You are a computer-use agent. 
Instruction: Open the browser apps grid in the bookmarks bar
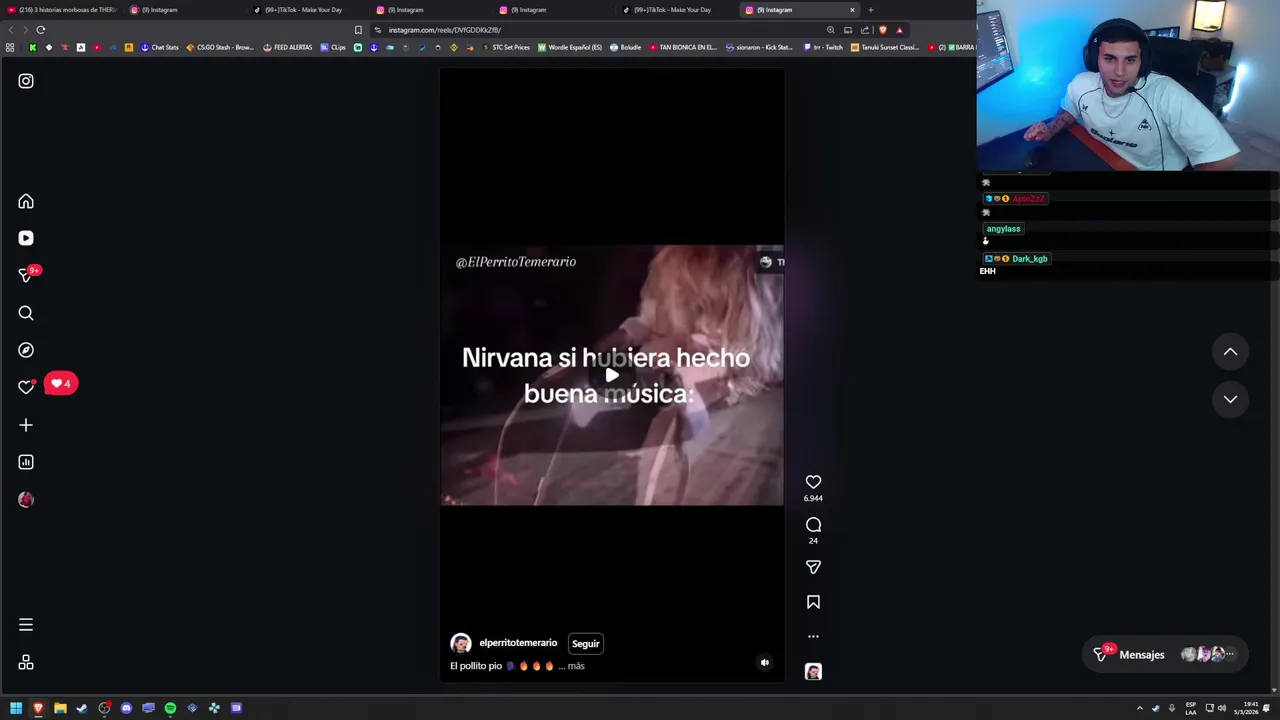tap(10, 47)
